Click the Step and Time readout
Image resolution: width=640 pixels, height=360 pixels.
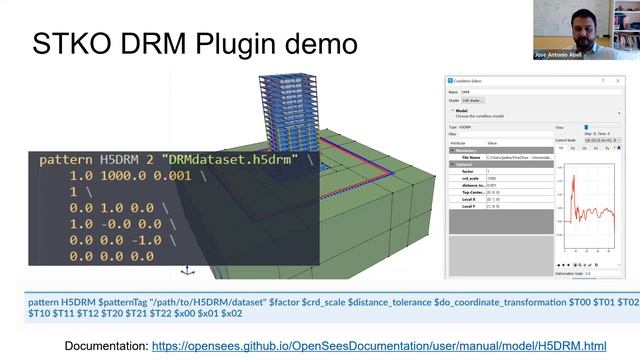[597, 133]
